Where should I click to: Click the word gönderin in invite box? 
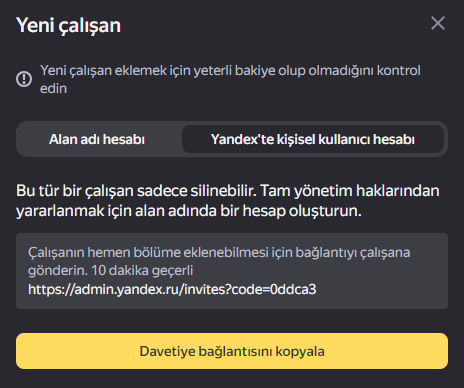58,270
